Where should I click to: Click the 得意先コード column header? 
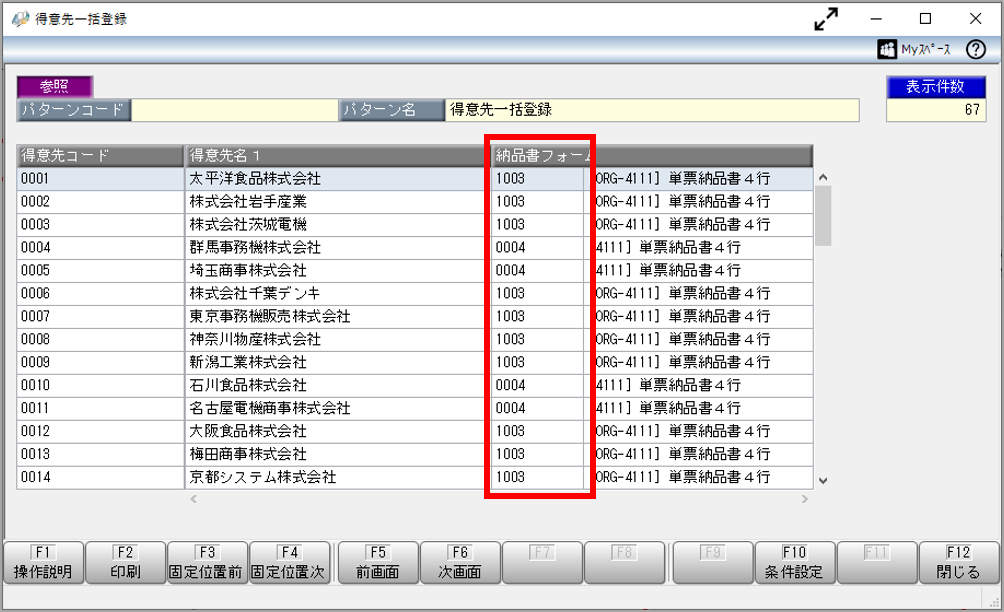[101, 156]
